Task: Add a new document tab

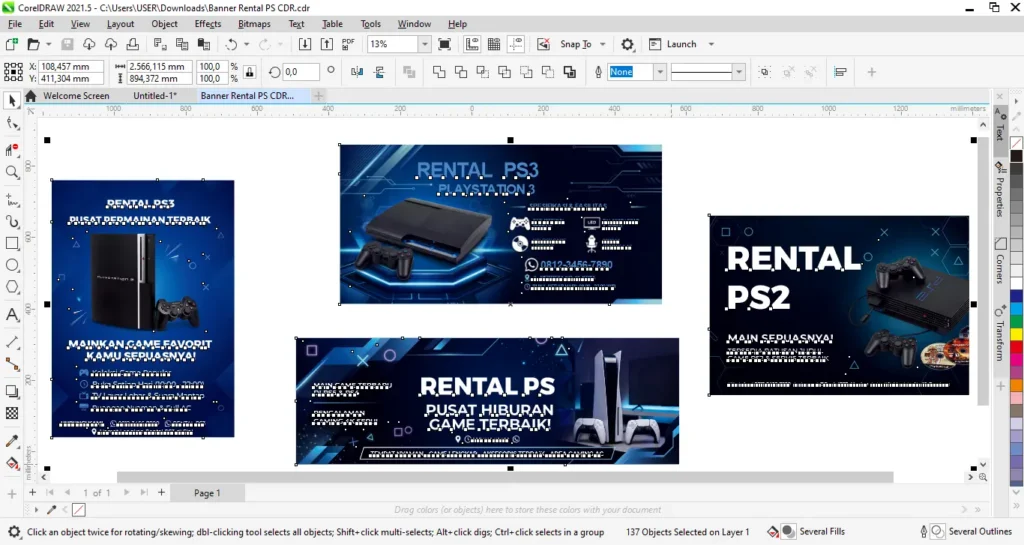Action: (318, 95)
